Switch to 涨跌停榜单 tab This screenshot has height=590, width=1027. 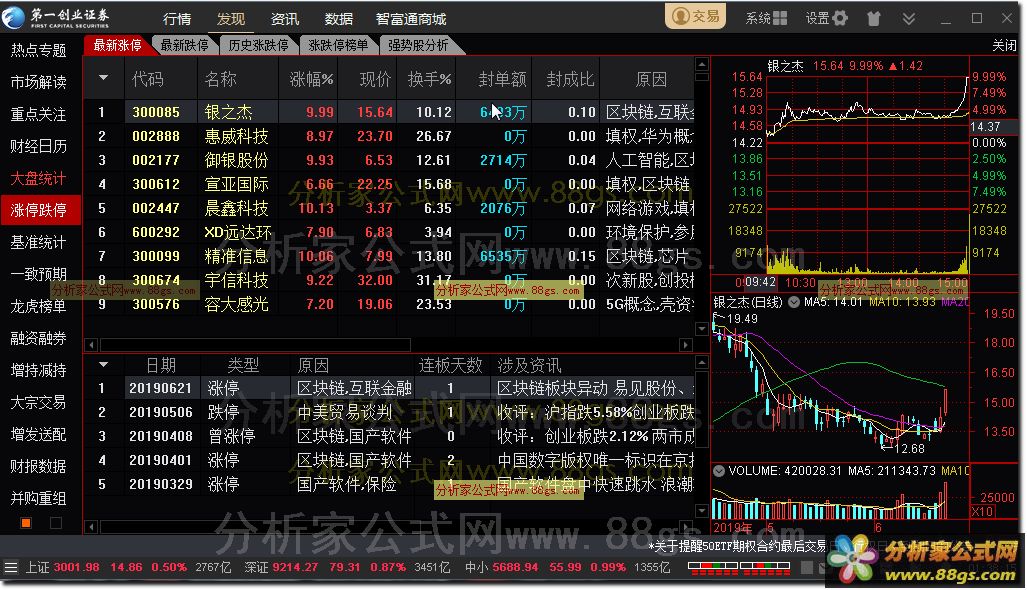tap(338, 45)
